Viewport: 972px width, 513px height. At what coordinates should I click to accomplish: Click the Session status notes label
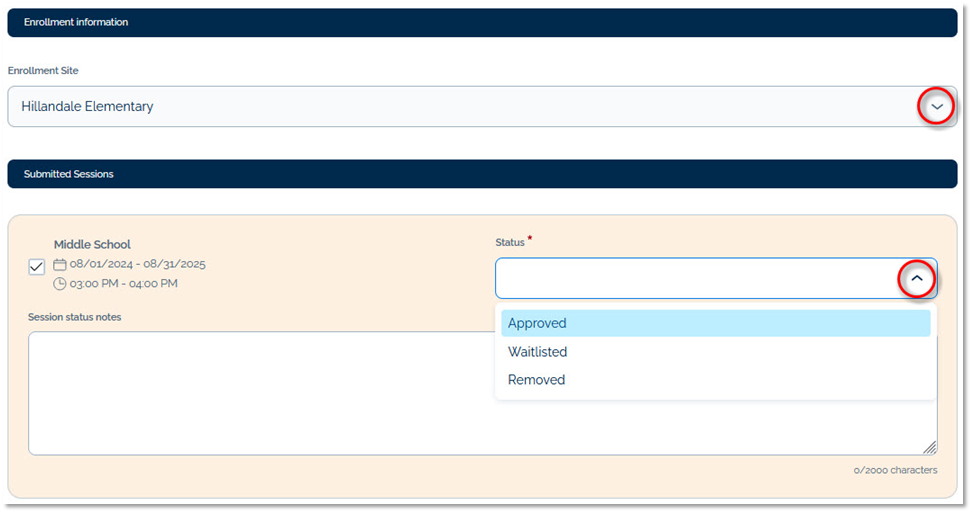point(75,317)
